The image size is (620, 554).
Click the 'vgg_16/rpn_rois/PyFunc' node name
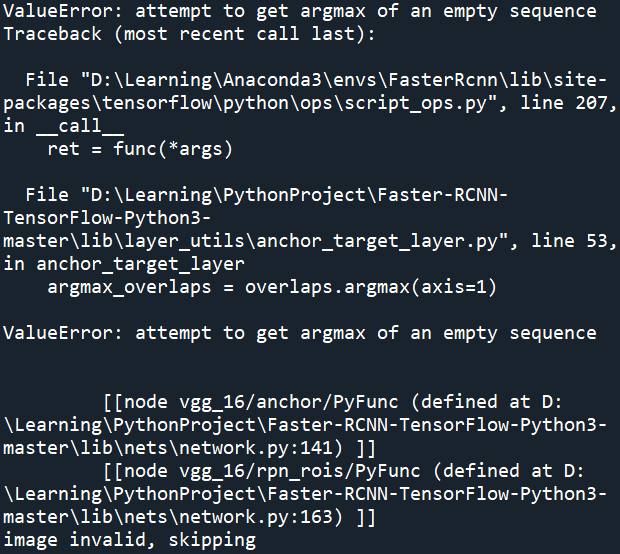[x=299, y=471]
